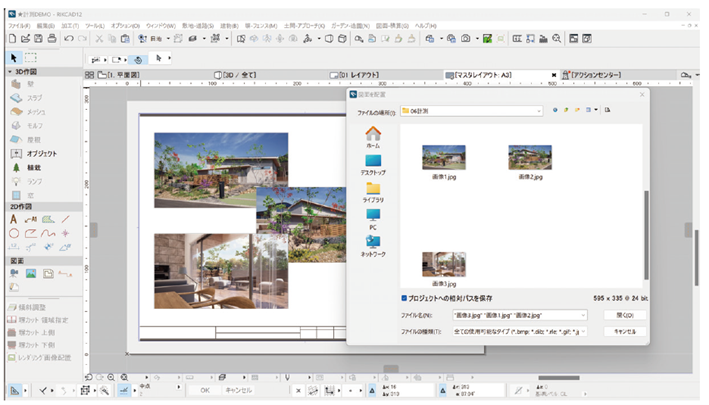Image resolution: width=709 pixels, height=405 pixels.
Task: Click the Save icon in the toolbar
Action: coord(38,38)
